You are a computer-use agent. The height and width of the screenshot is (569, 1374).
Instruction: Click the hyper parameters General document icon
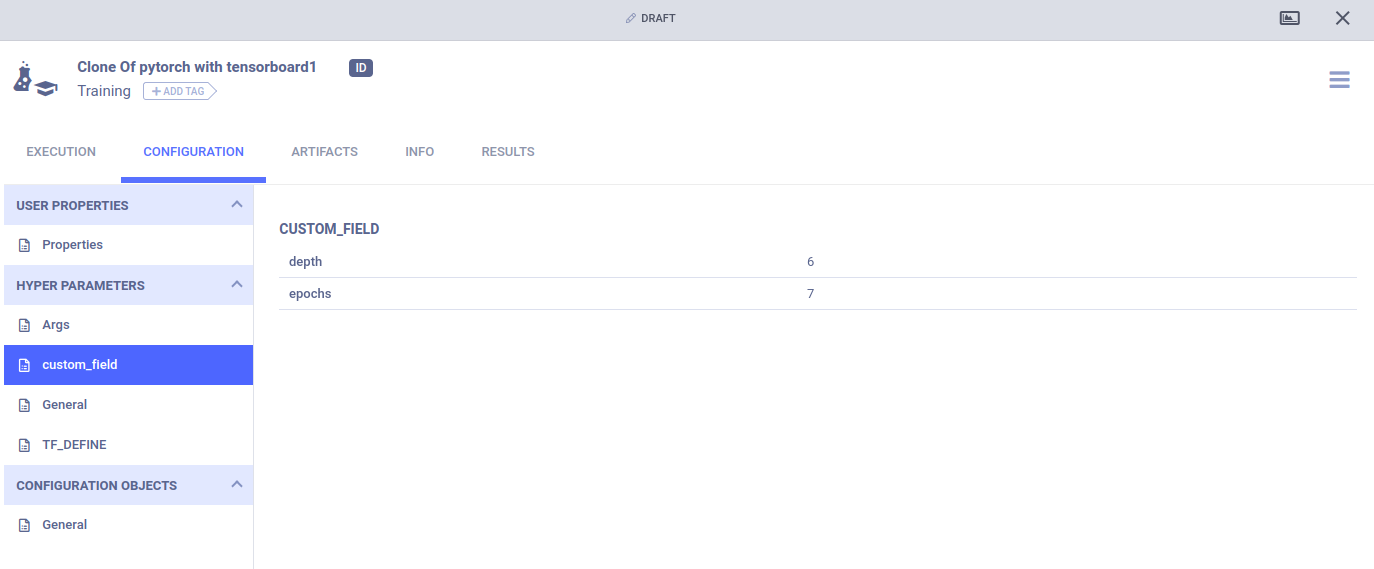[x=25, y=405]
